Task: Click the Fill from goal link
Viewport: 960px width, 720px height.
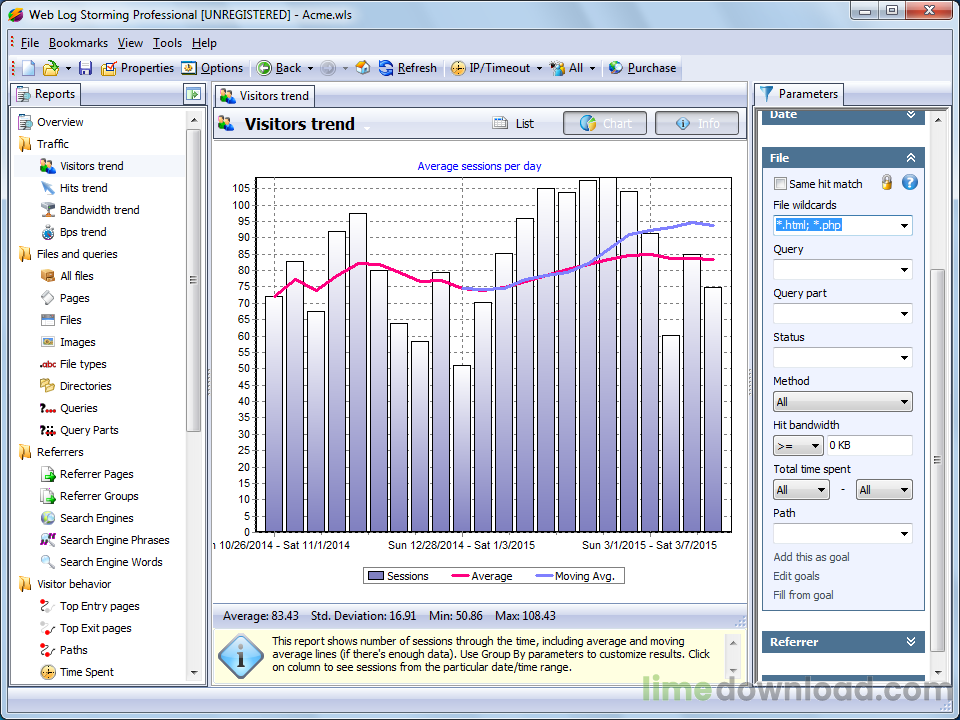Action: (803, 595)
